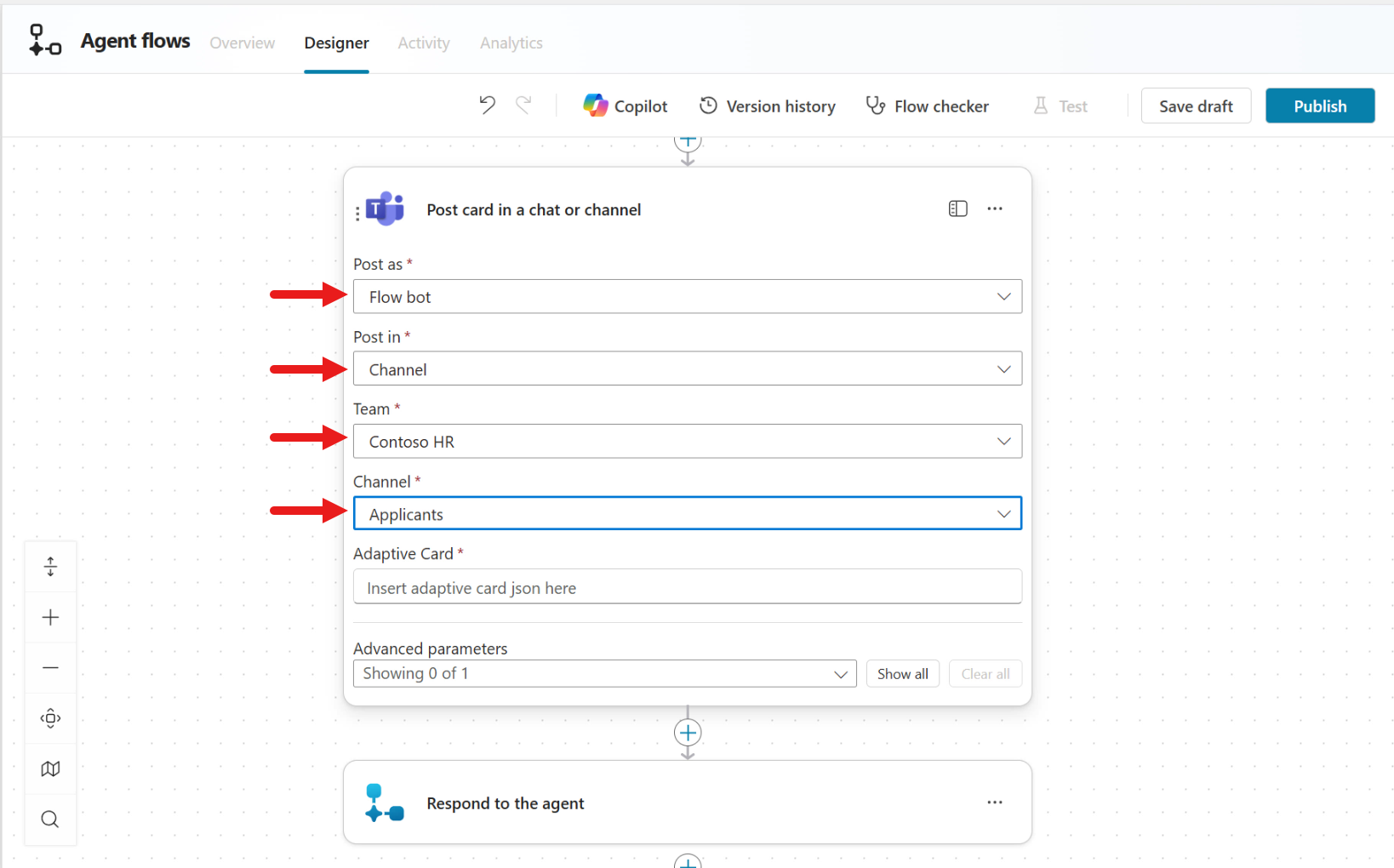Switch to the Activity tab
1394x868 pixels.
pos(423,43)
